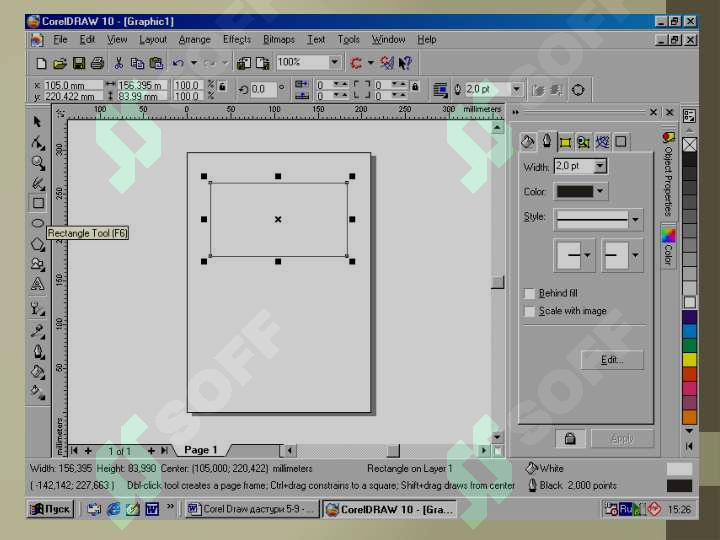Viewport: 720px width, 540px height.
Task: Click the What's This help icon
Action: [405, 63]
